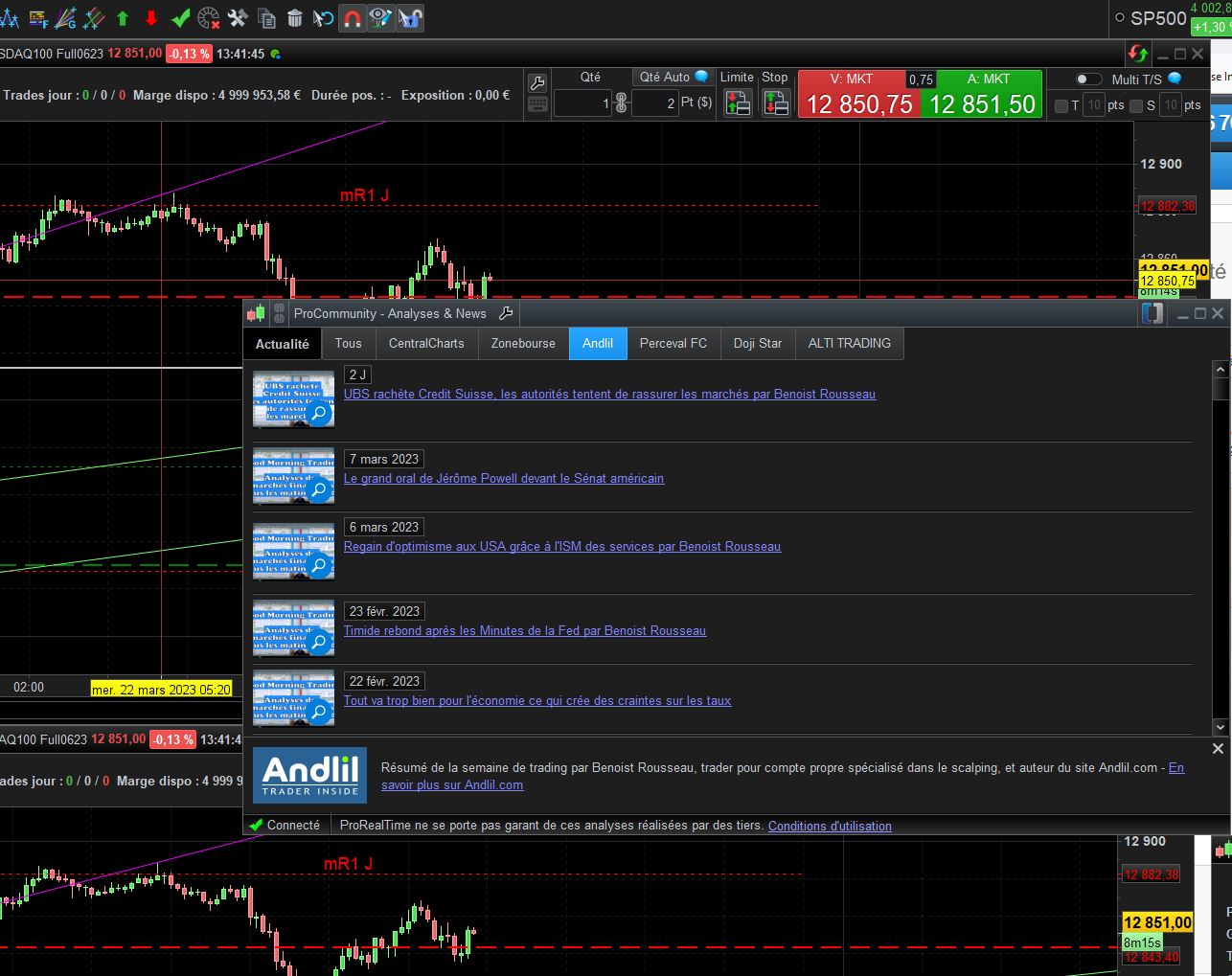Switch to the Zonebourse tab

coord(523,343)
